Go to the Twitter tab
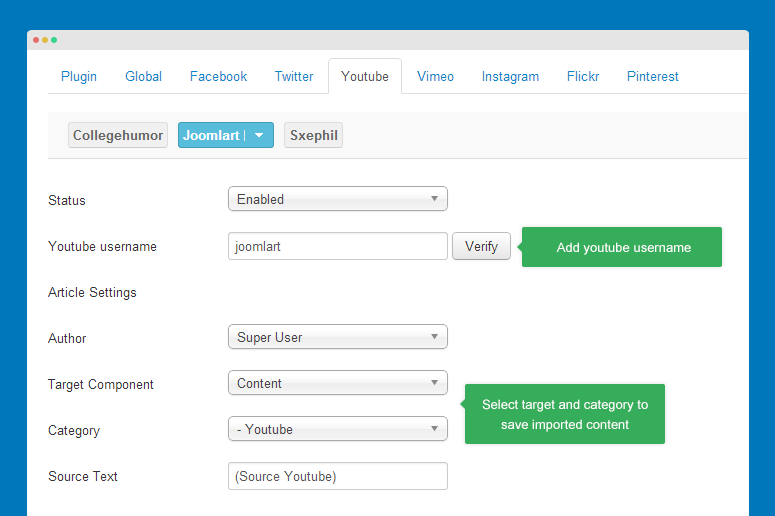Viewport: 775px width, 516px height. (294, 77)
